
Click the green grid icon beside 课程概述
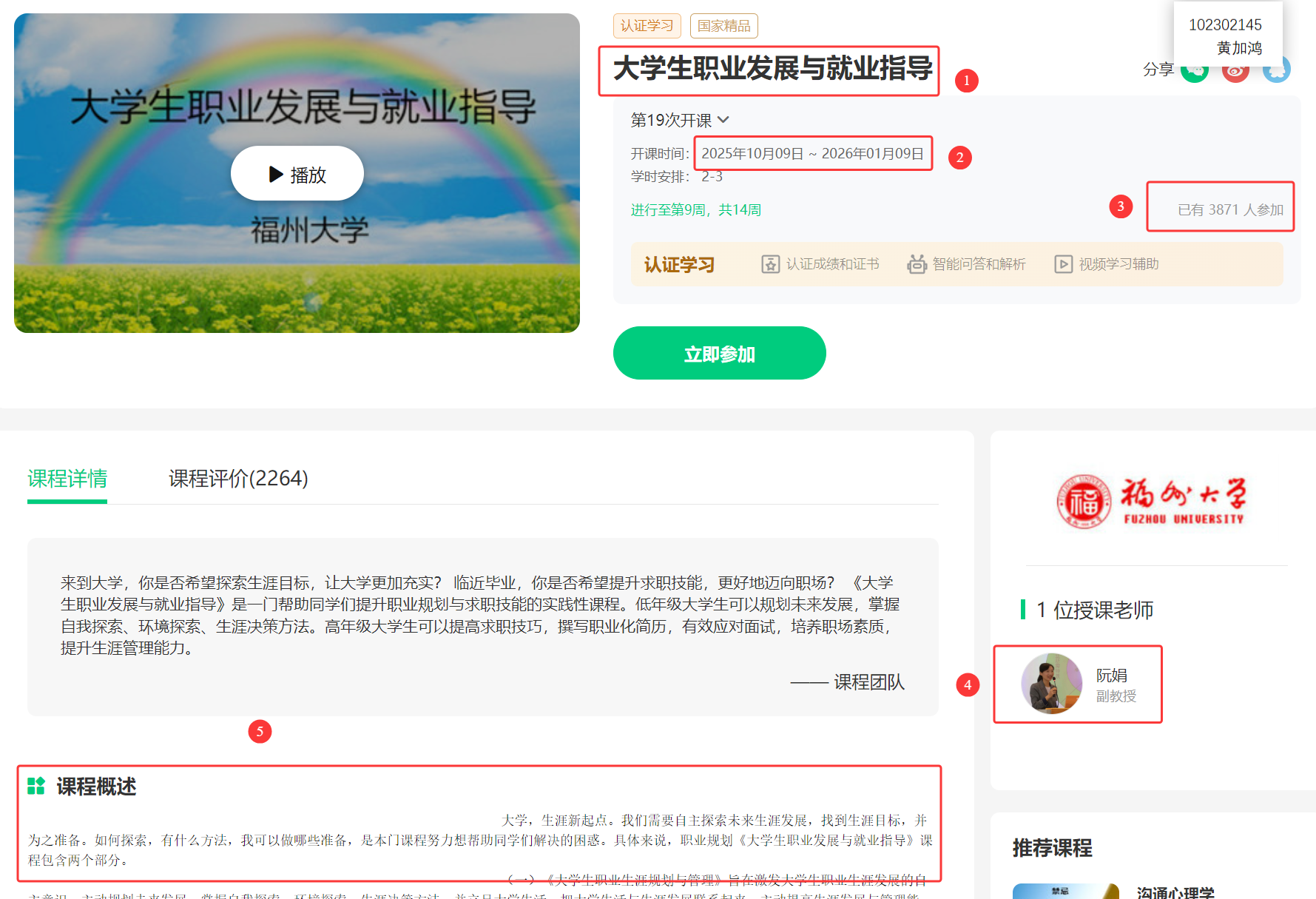35,787
